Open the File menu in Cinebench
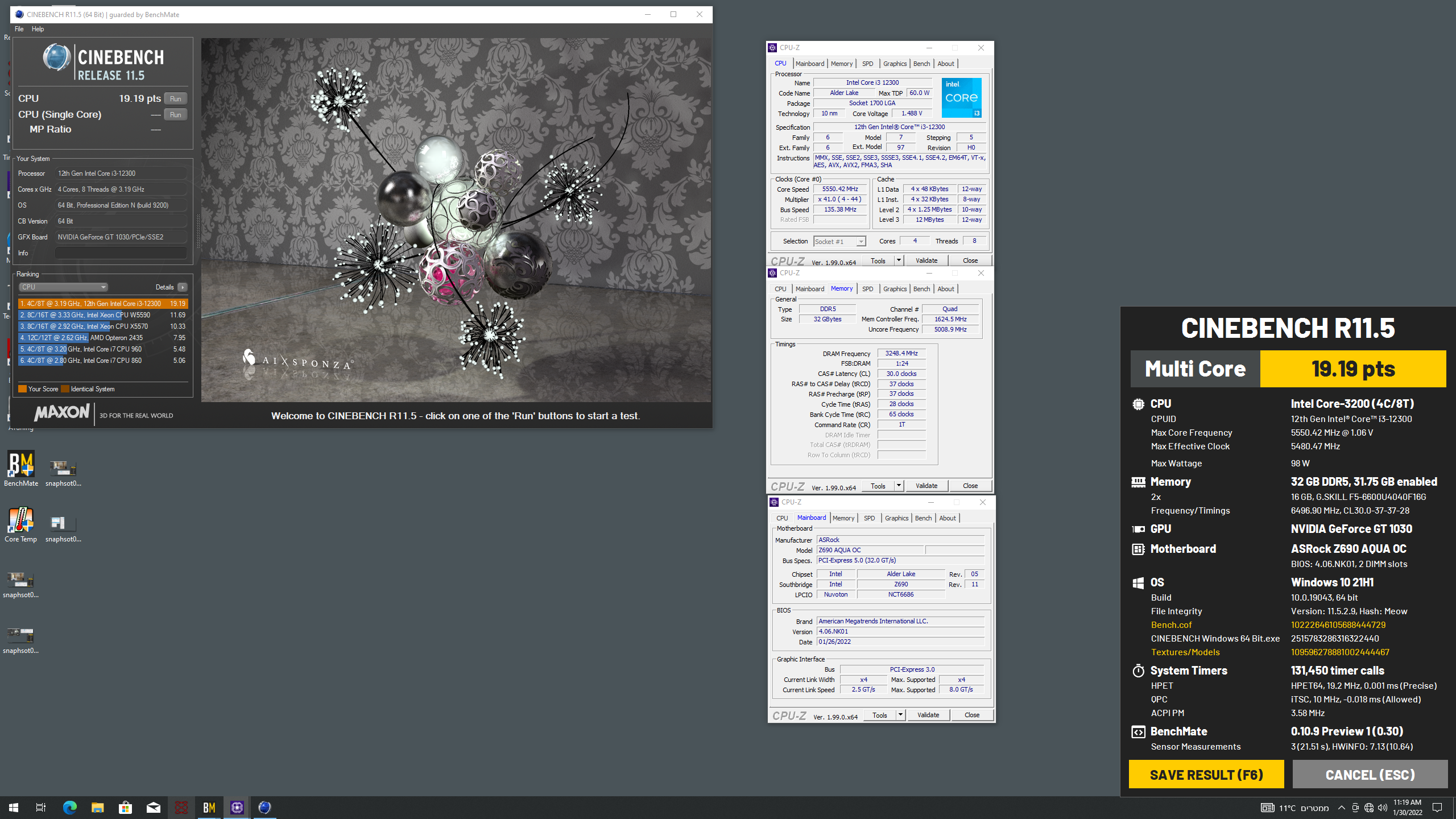This screenshot has width=1456, height=819. pos(19,29)
